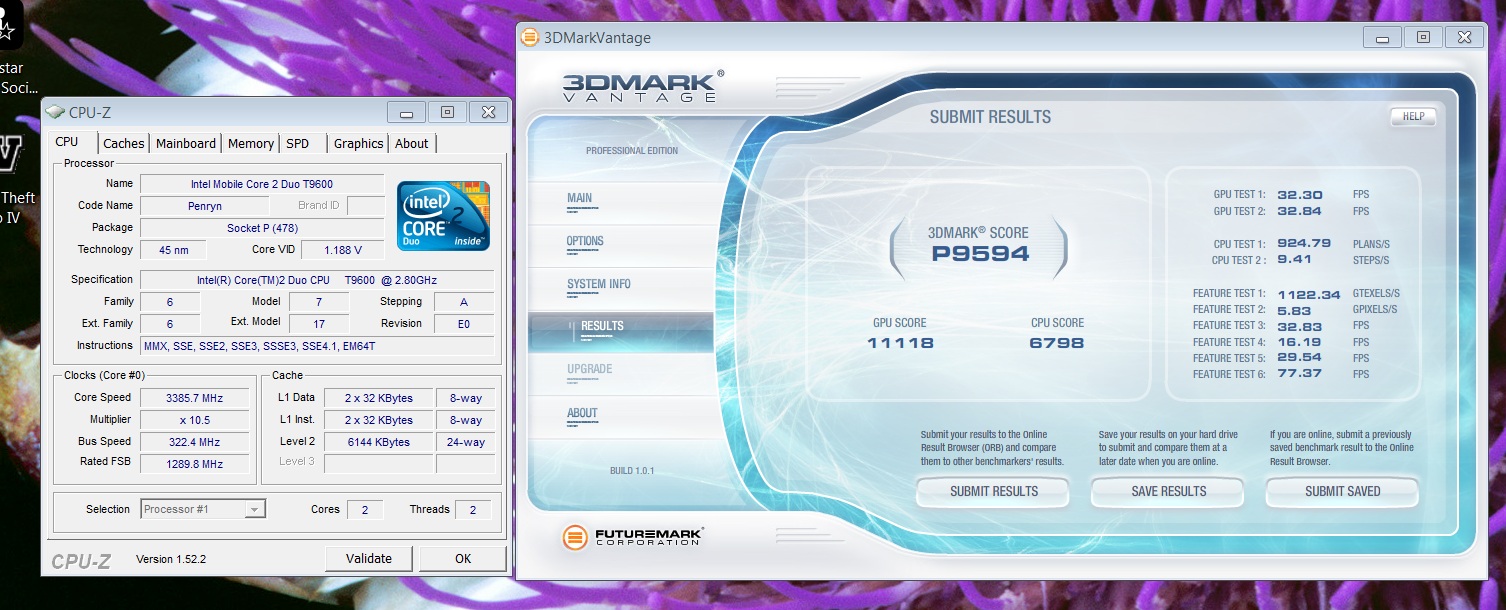Maximize the 3DMarkVantage window
Viewport: 1506px width, 610px height.
tap(1423, 38)
